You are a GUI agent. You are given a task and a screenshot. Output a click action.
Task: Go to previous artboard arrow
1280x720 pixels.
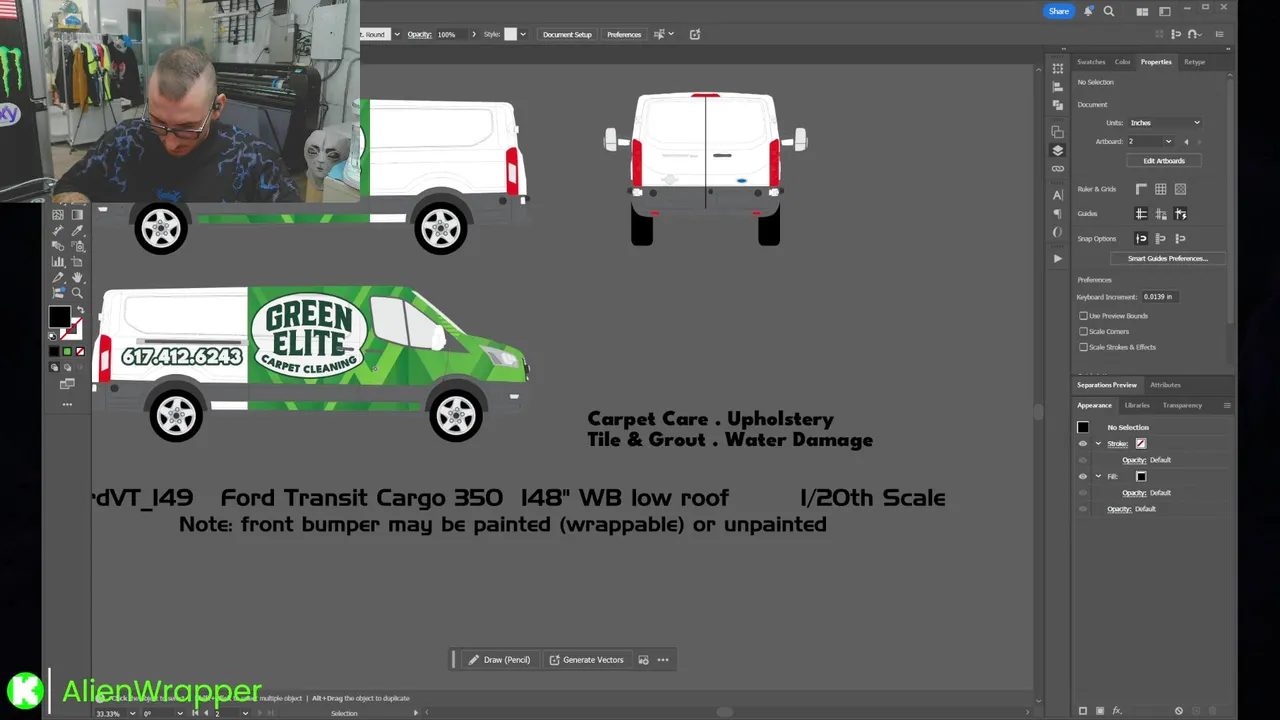tap(1186, 142)
